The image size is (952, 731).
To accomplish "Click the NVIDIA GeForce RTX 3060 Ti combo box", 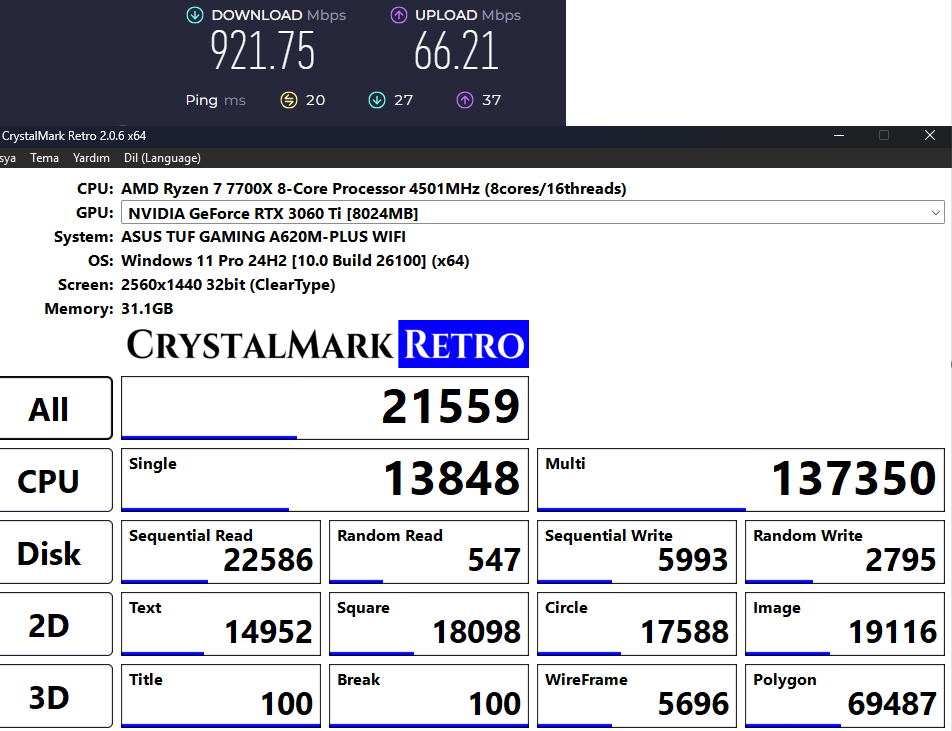I will coord(532,213).
